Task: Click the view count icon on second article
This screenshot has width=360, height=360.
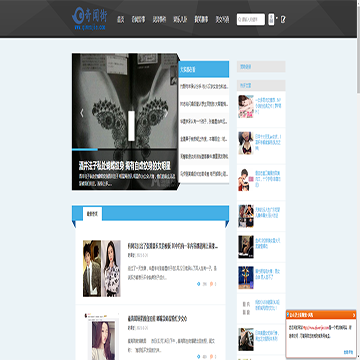Action: click(x=199, y=356)
